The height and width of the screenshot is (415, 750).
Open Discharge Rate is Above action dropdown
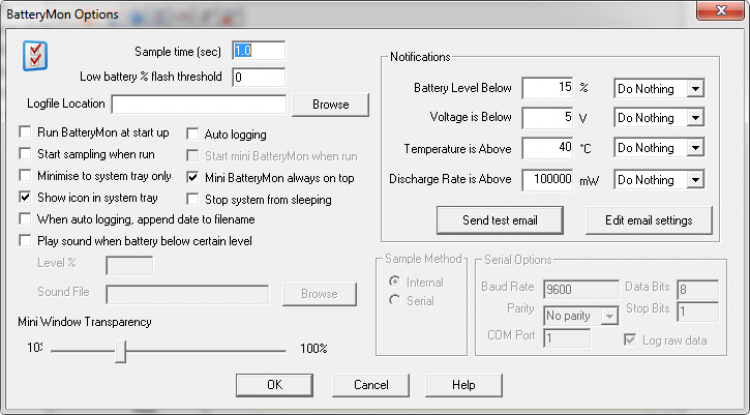[695, 180]
